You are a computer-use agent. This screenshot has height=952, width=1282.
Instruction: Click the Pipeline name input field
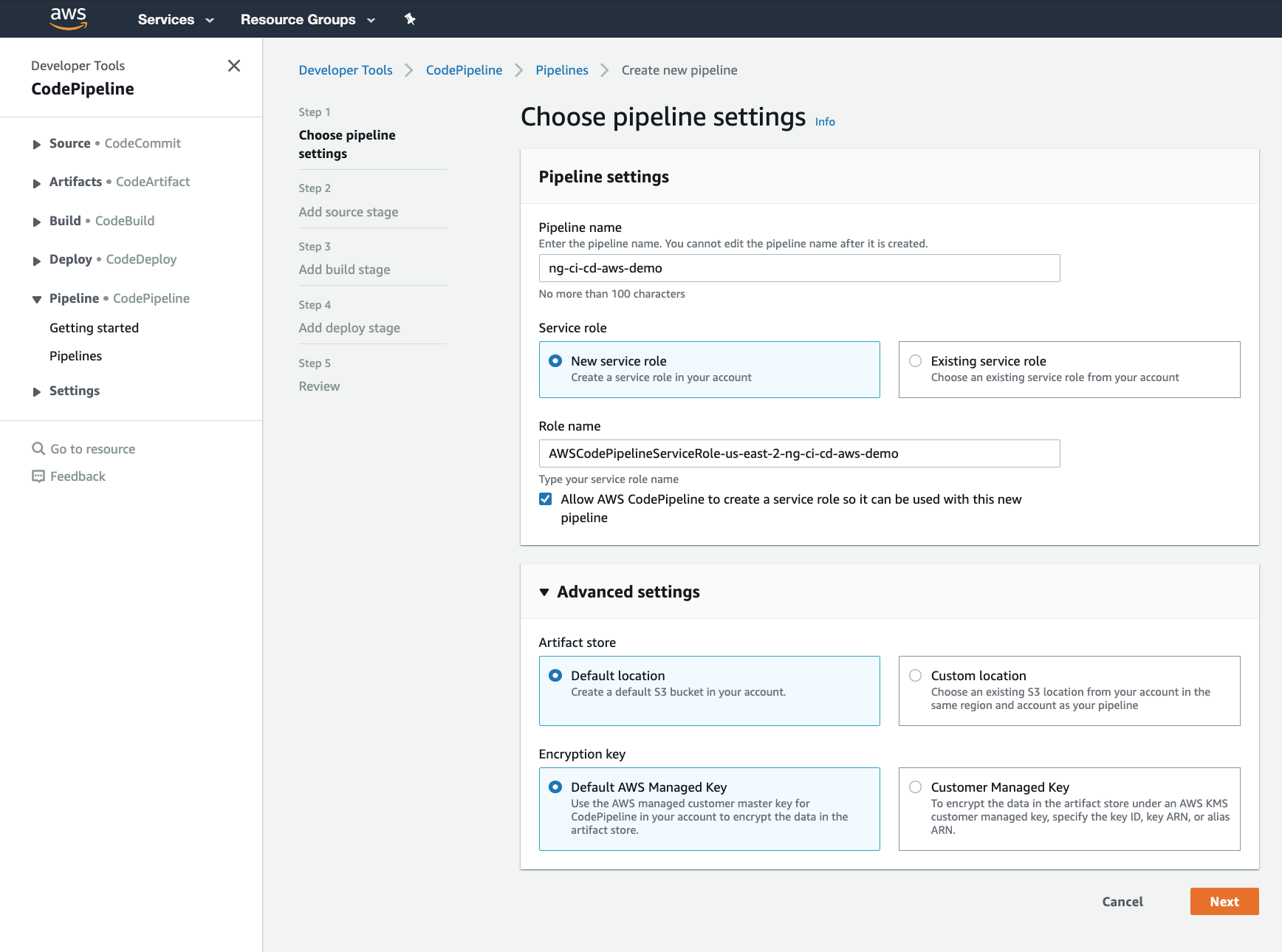coord(799,268)
